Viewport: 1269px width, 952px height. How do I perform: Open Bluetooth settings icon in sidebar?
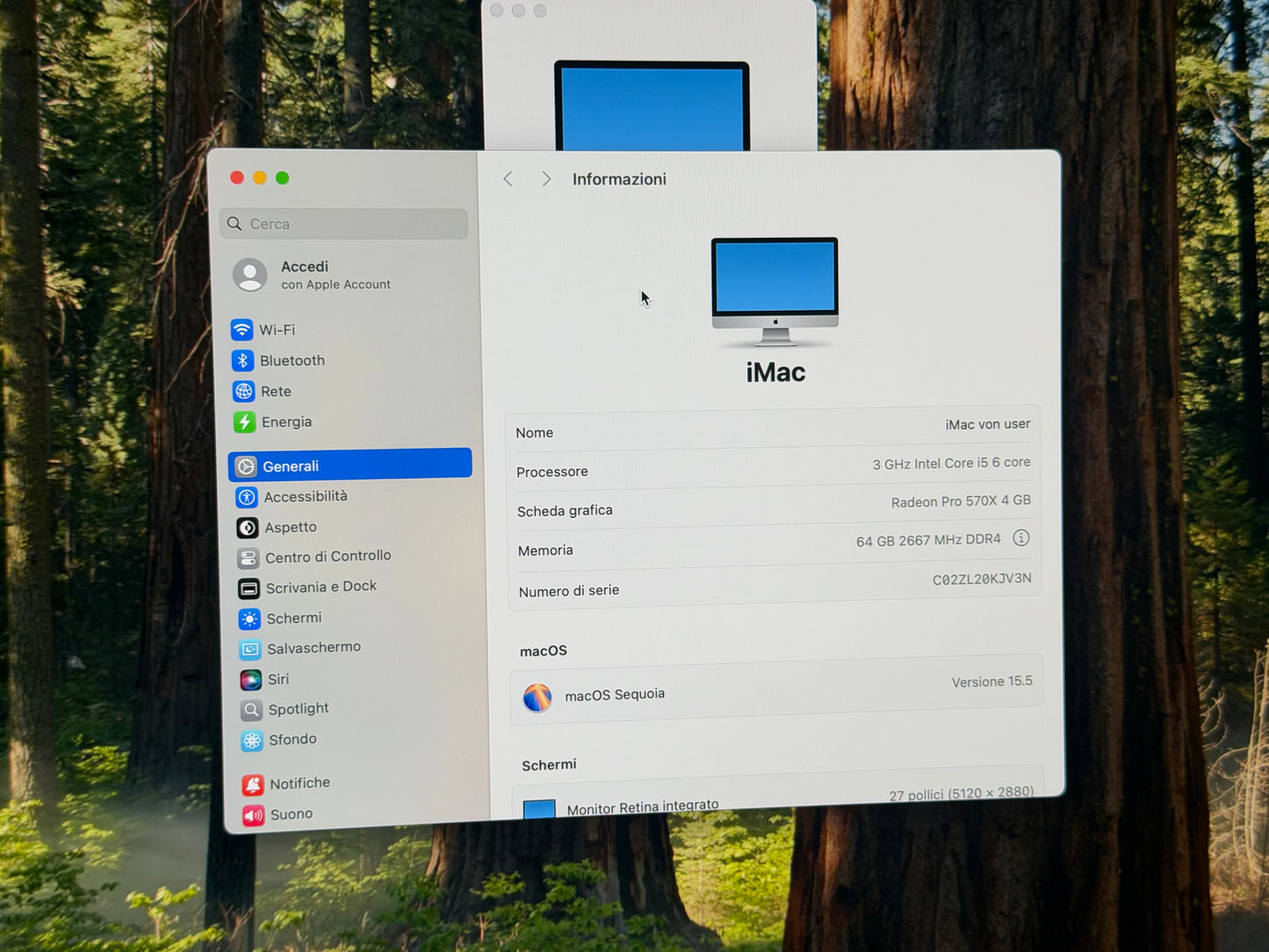pyautogui.click(x=243, y=360)
